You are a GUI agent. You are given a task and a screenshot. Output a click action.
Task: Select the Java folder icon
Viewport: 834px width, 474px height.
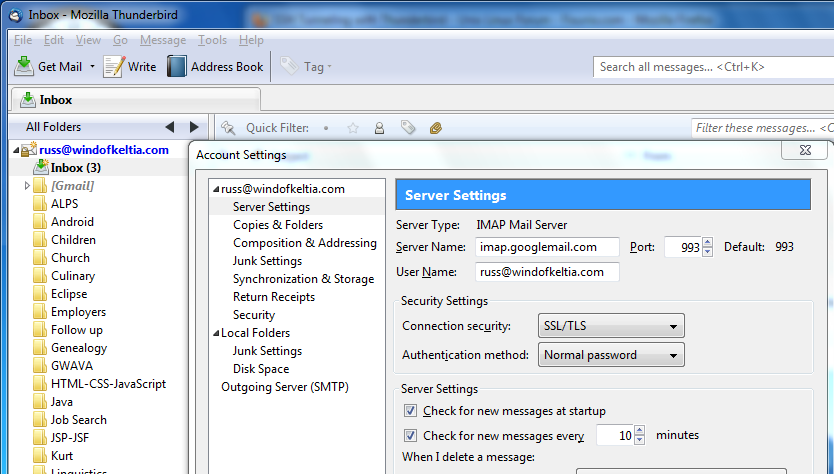(x=40, y=402)
